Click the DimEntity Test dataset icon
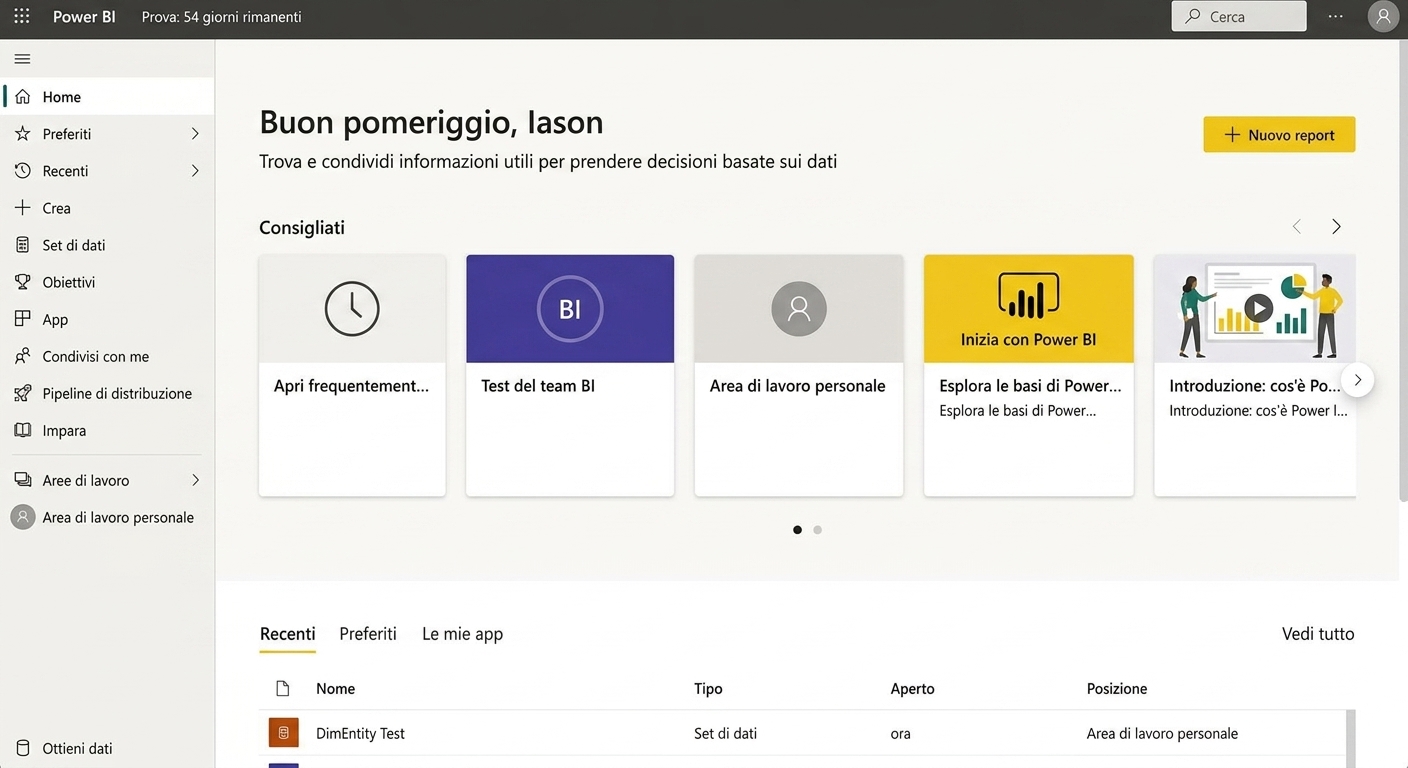Screen dimensions: 1408x768 pyautogui.click(x=284, y=733)
